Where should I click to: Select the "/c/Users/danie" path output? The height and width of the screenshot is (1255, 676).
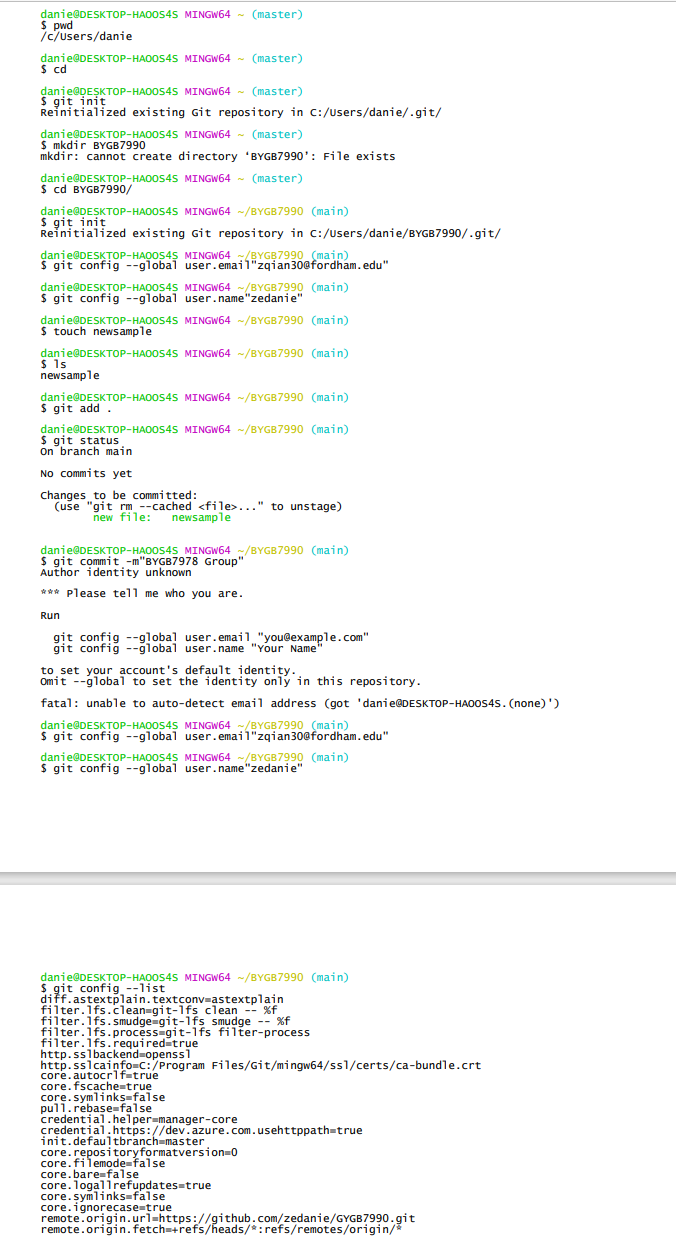(x=86, y=37)
